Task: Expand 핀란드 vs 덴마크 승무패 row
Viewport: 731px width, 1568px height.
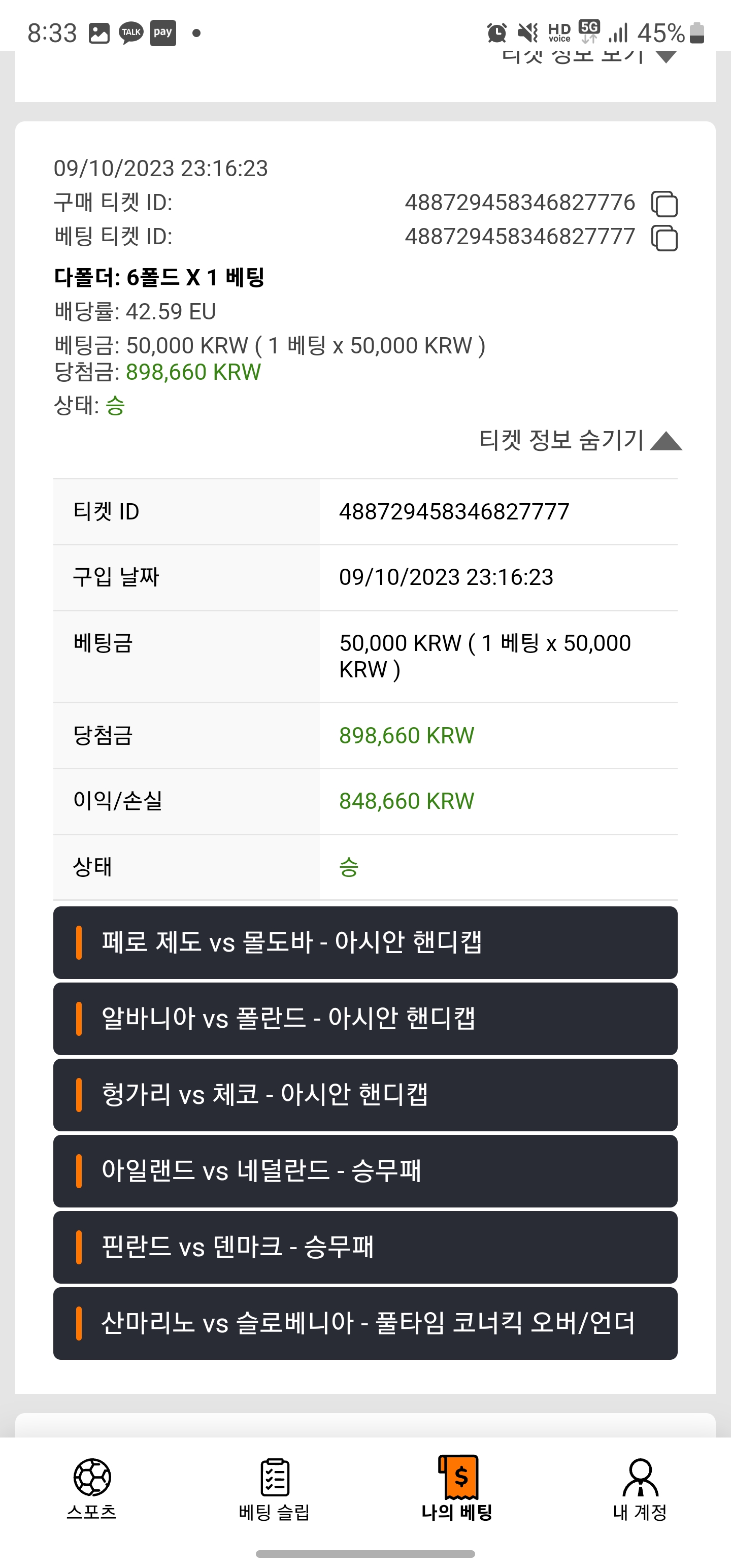Action: tap(365, 1247)
